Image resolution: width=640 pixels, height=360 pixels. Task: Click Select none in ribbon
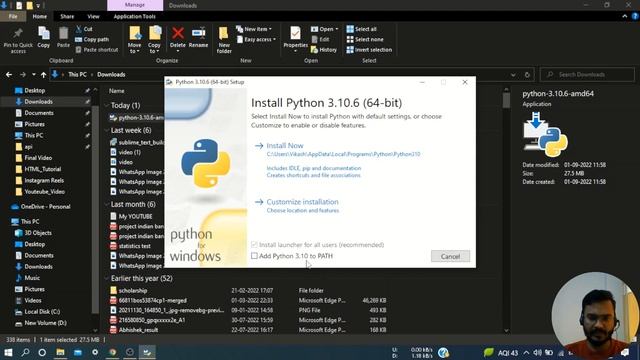365,40
